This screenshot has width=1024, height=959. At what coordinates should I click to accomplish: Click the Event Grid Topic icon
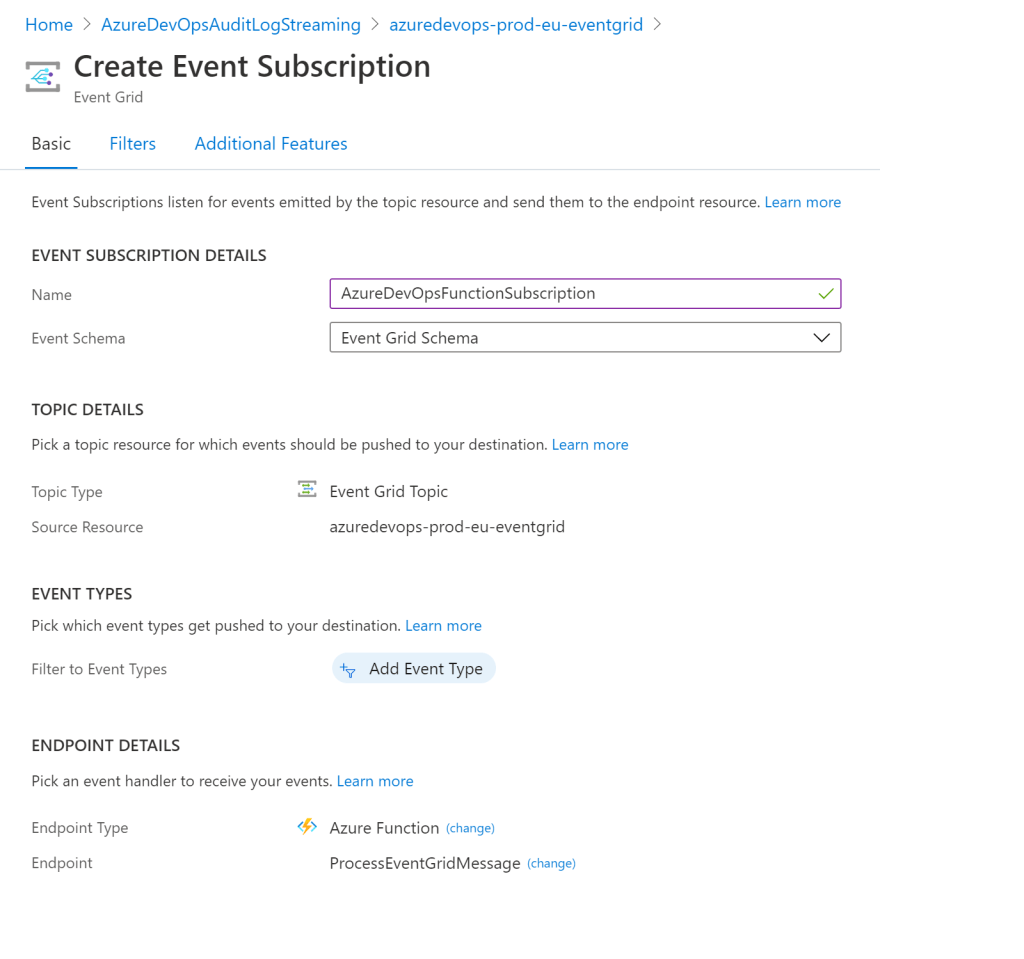[x=307, y=490]
